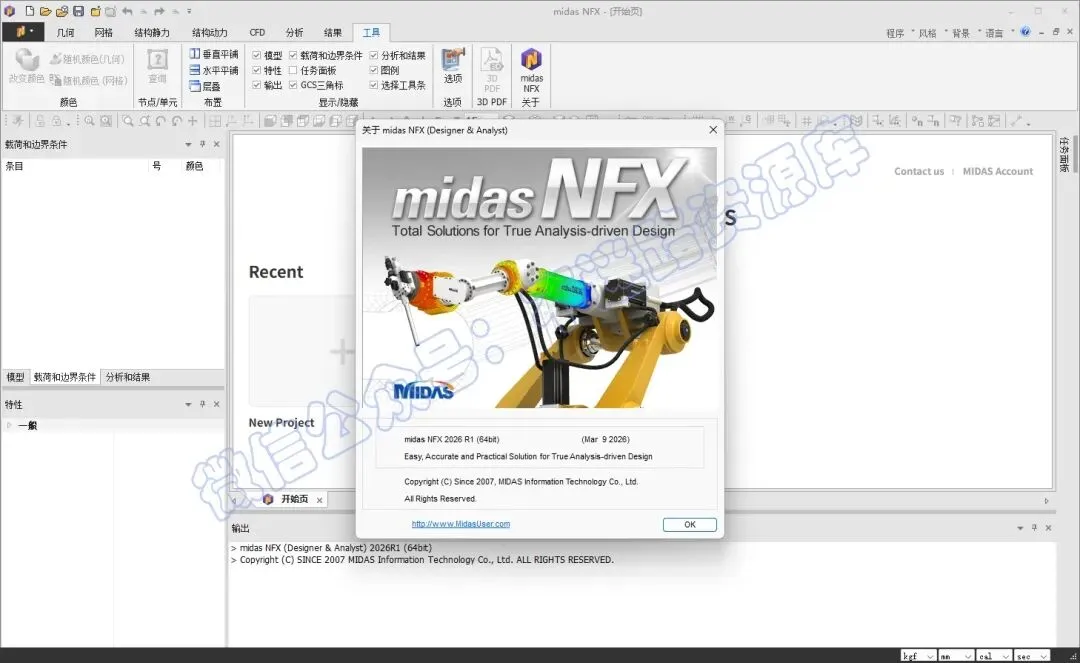Toggle the 分析和结果 checkbox in ribbon
Image resolution: width=1080 pixels, height=663 pixels.
tap(373, 55)
